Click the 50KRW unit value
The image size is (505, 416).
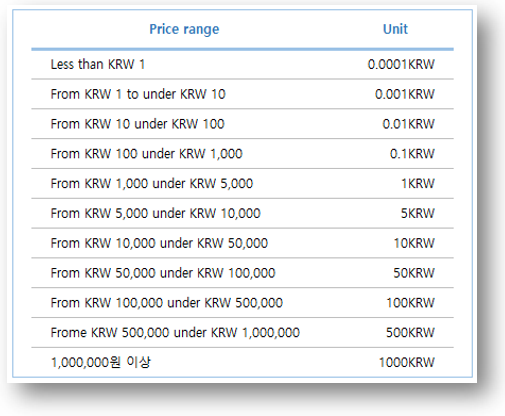pos(414,273)
